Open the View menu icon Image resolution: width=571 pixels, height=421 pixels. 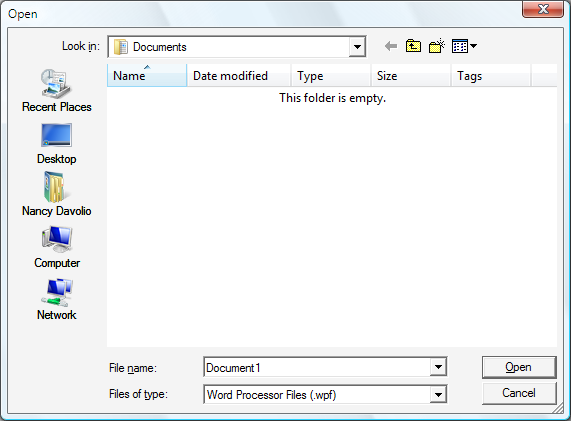tap(464, 46)
